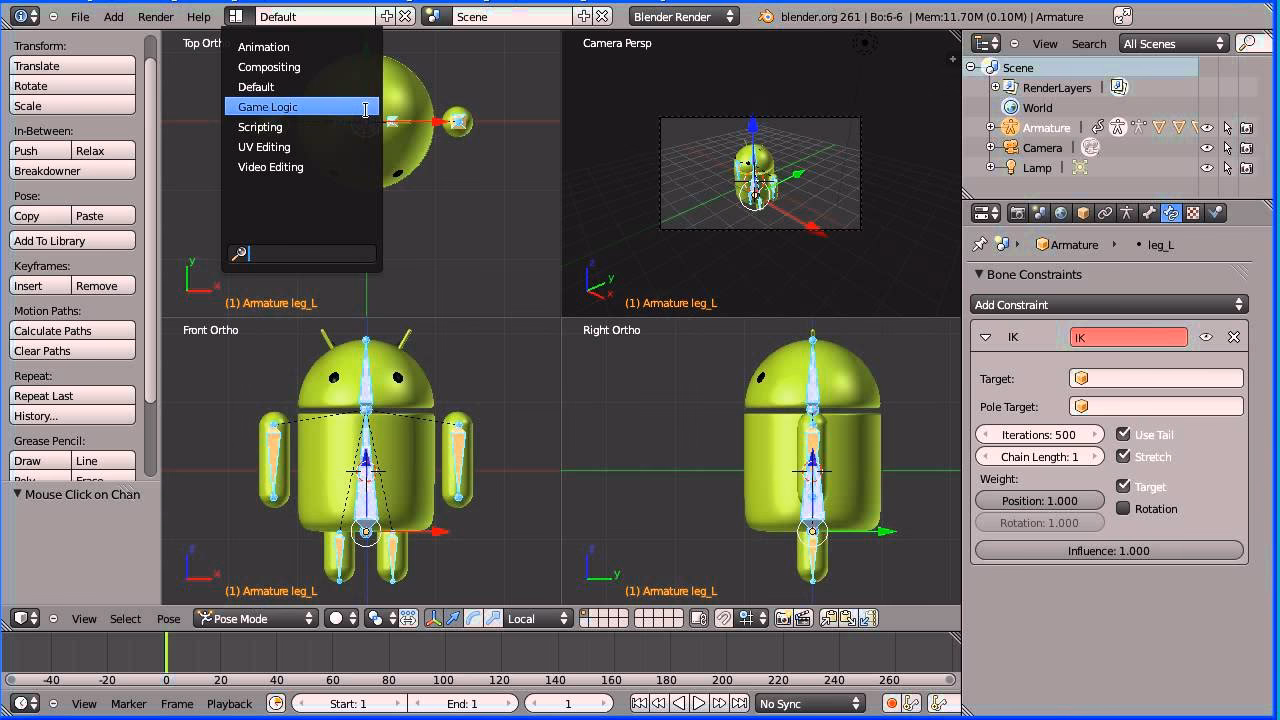Screen dimensions: 1280x720
Task: Open the Add Constraint dropdown
Action: point(1109,304)
